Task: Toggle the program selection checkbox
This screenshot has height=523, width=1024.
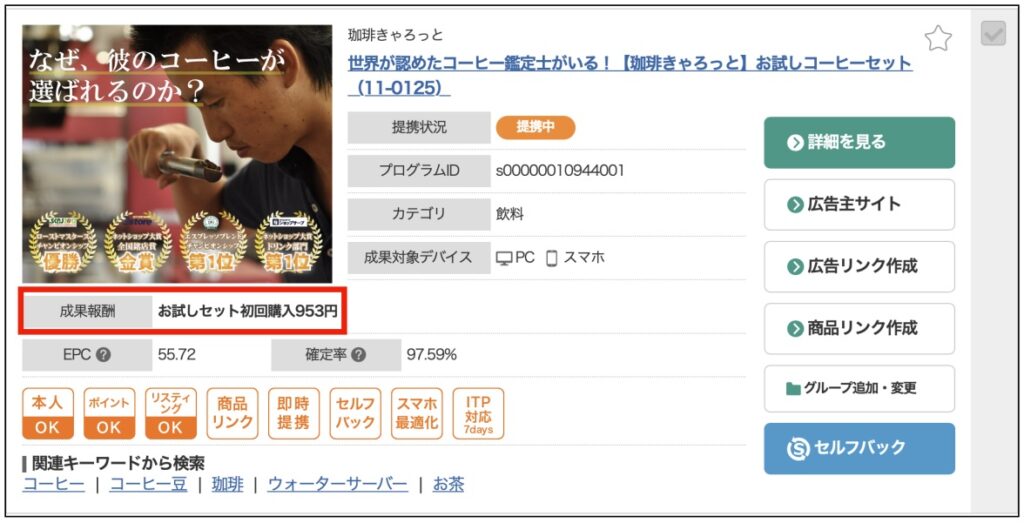Action: 993,34
